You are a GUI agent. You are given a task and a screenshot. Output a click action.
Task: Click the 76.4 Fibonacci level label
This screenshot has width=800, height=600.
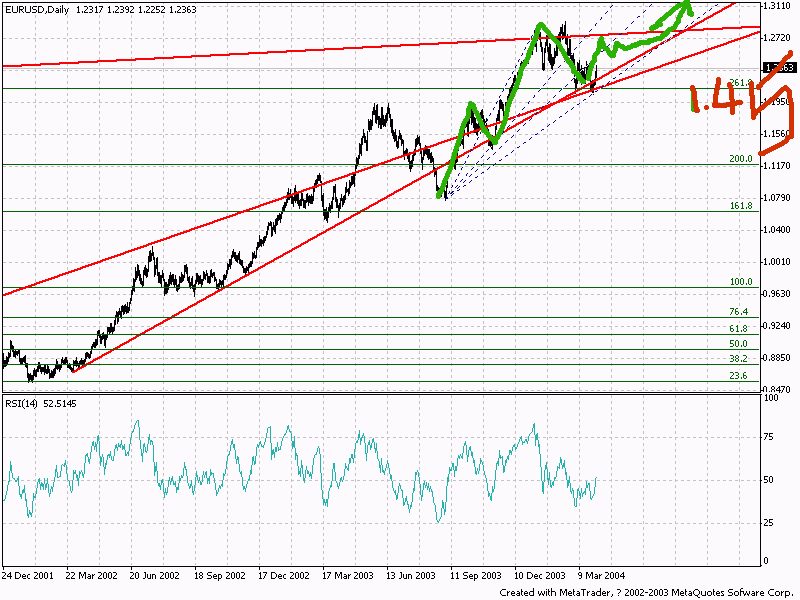click(740, 312)
